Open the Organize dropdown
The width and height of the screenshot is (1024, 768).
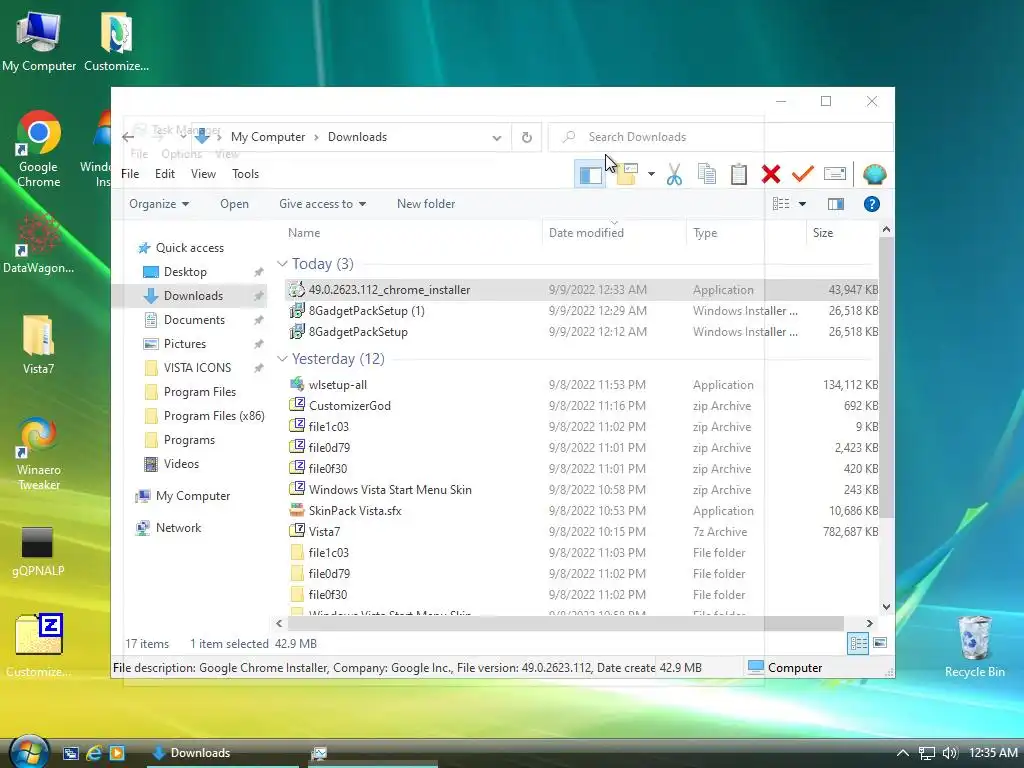(x=159, y=204)
